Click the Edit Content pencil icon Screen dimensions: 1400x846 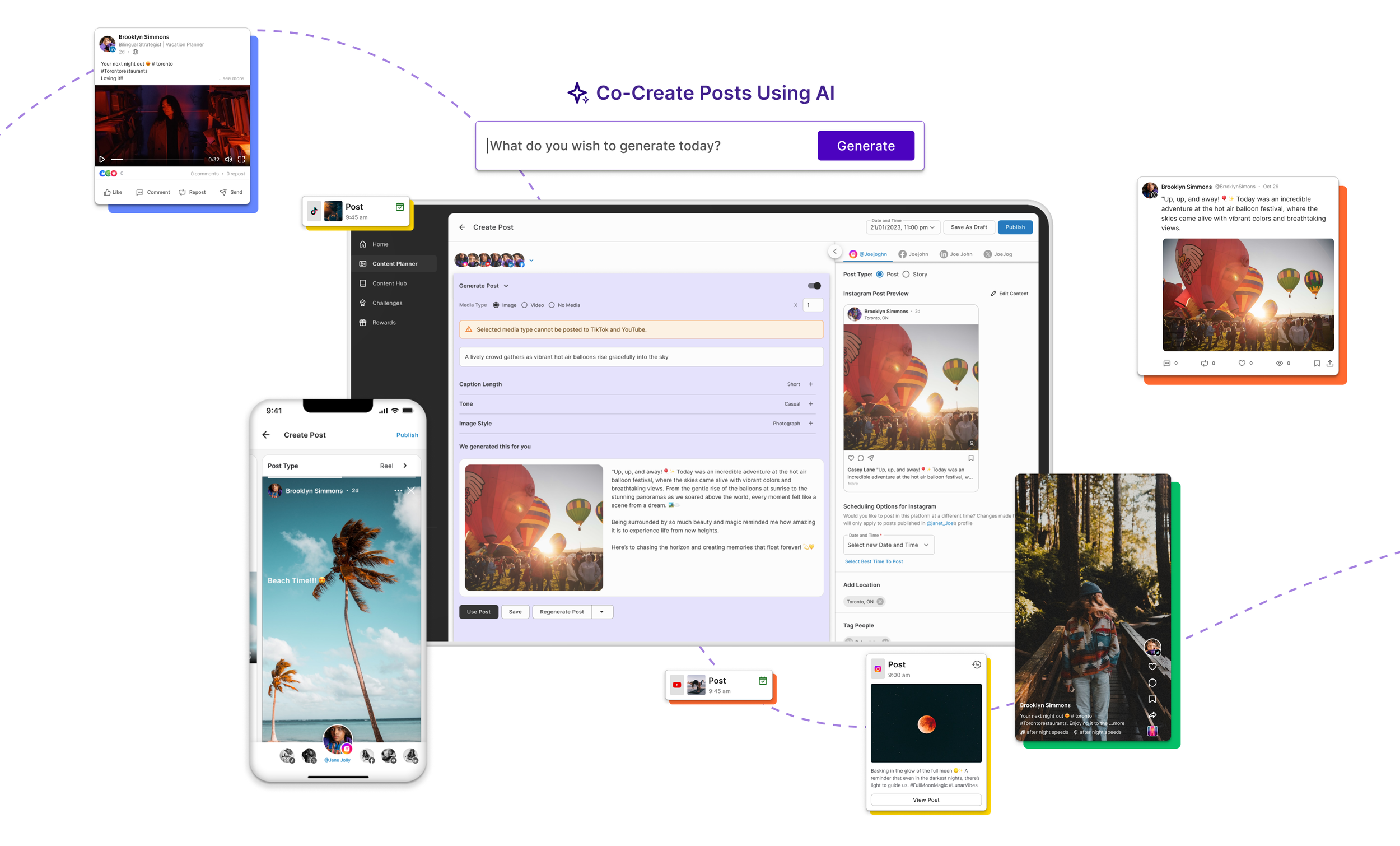point(993,294)
